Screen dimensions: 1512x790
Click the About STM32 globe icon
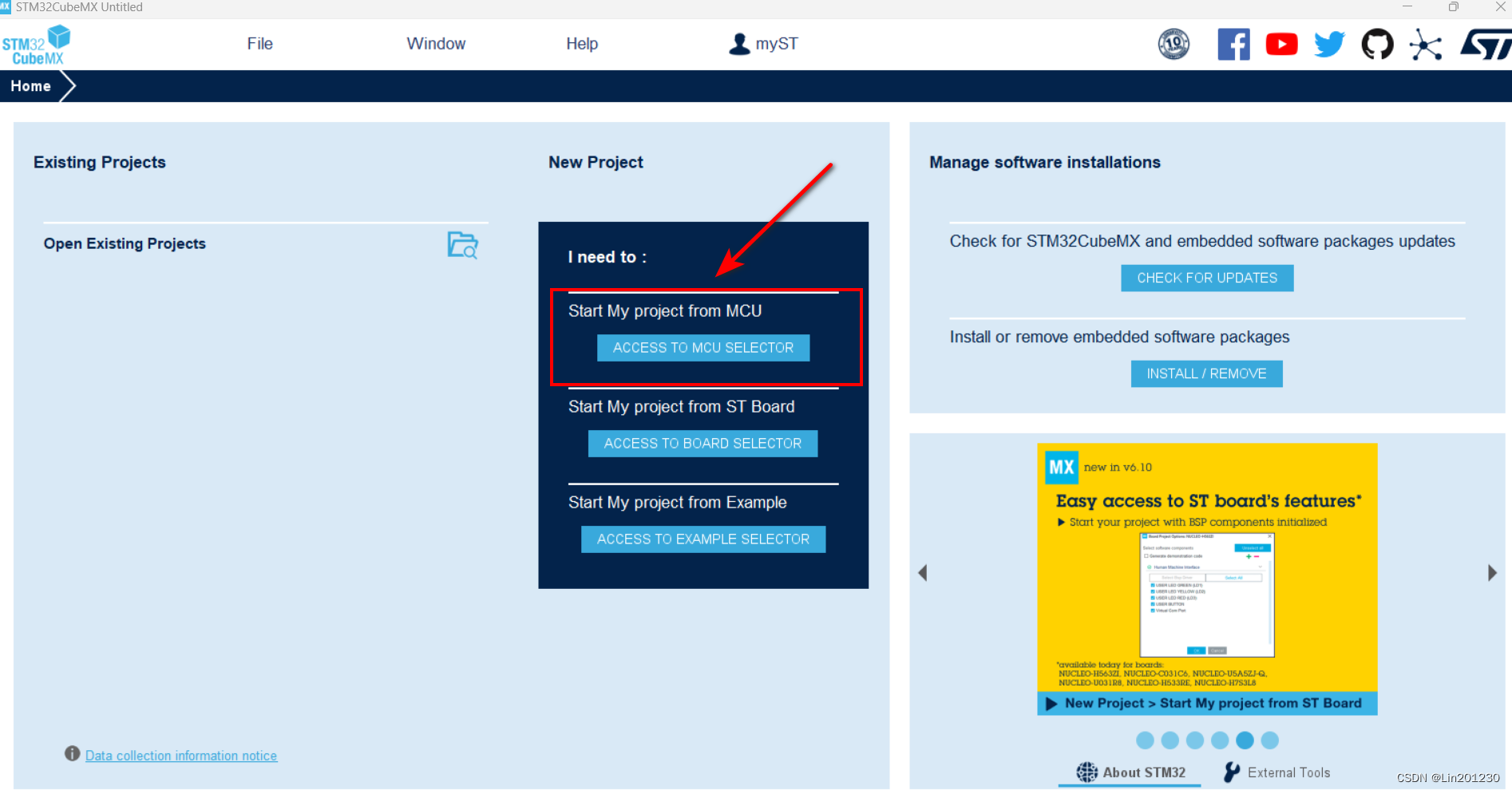click(1087, 772)
